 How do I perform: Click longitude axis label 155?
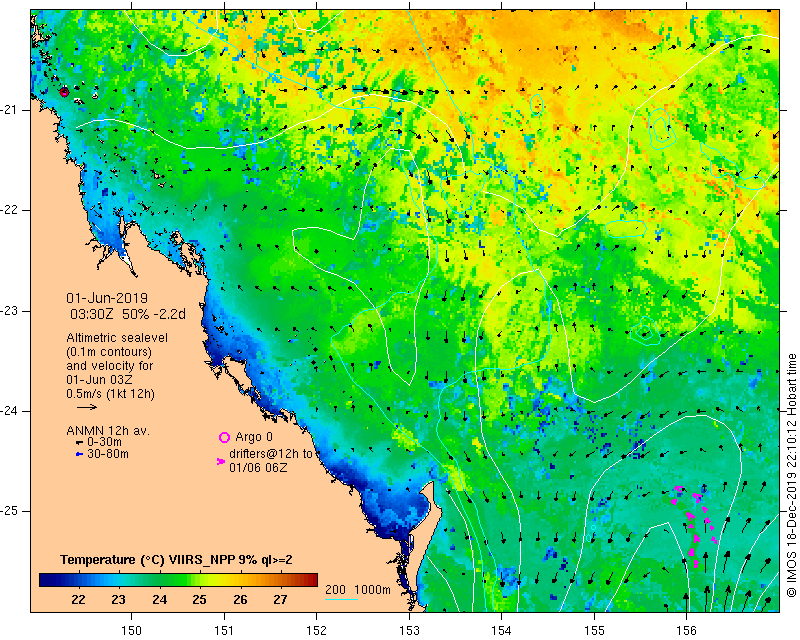point(594,631)
